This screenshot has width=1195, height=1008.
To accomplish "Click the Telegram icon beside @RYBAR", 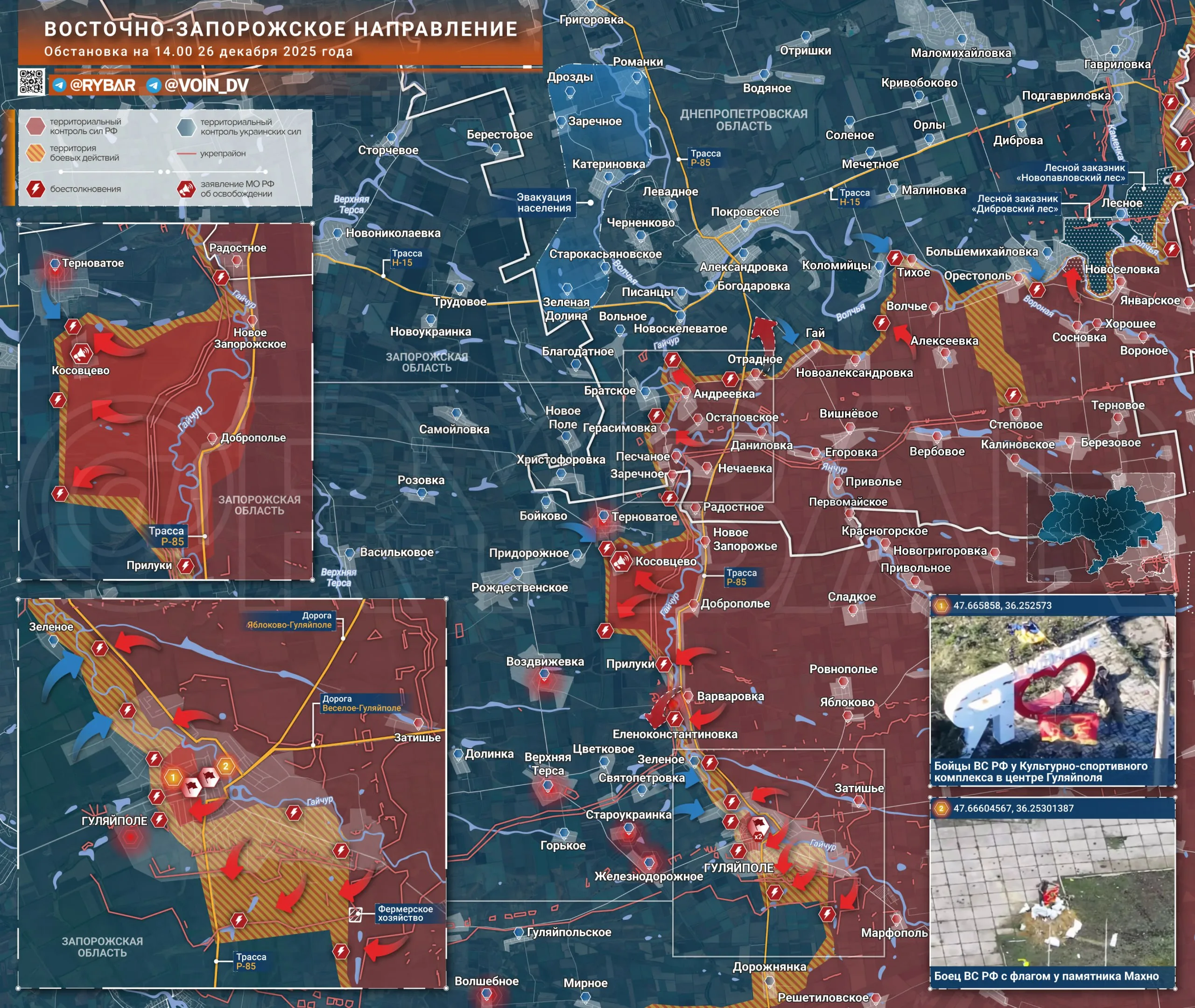I will click(59, 85).
